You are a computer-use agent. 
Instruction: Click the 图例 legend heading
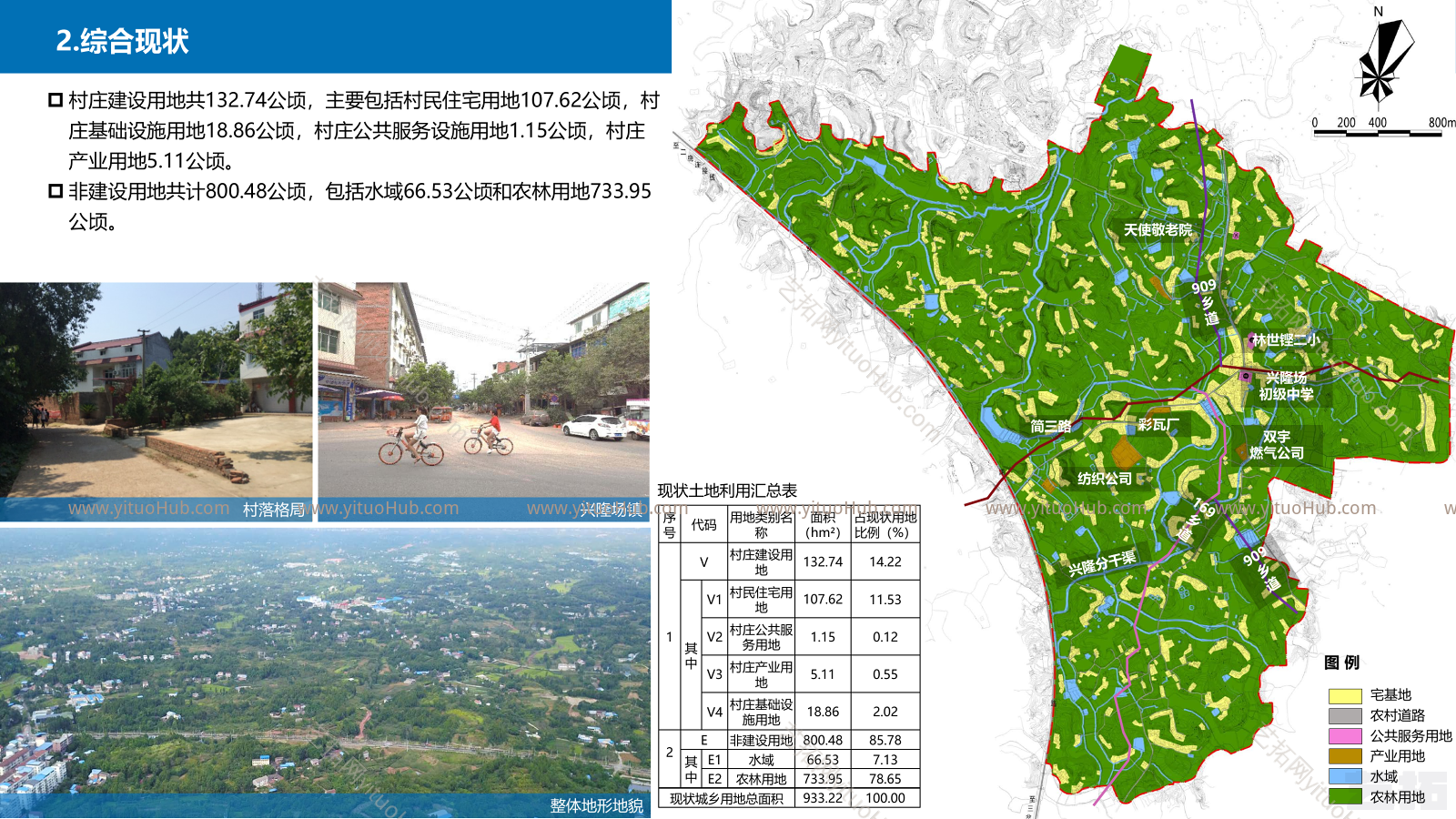[1341, 662]
